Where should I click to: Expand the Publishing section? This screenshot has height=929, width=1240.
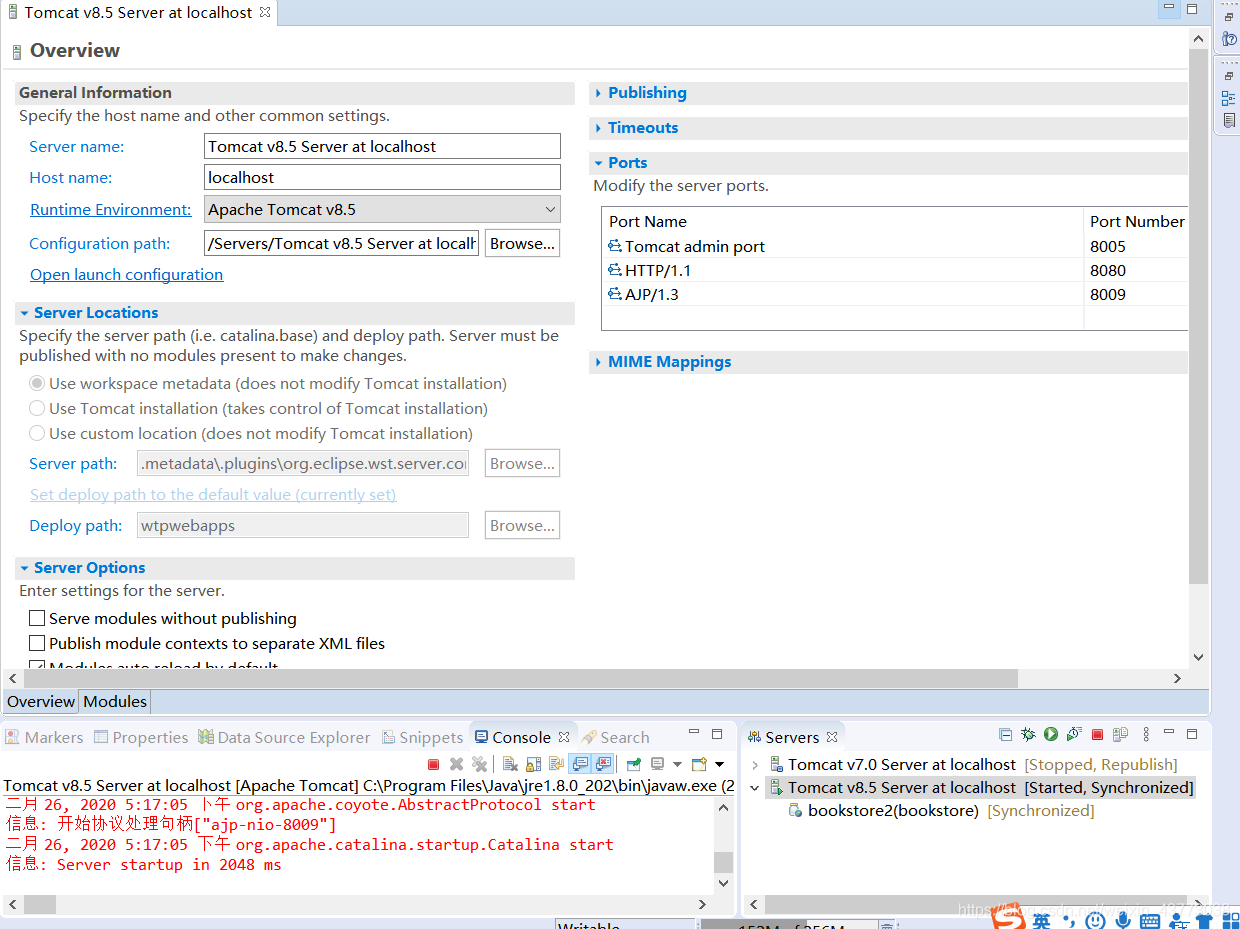tap(598, 93)
